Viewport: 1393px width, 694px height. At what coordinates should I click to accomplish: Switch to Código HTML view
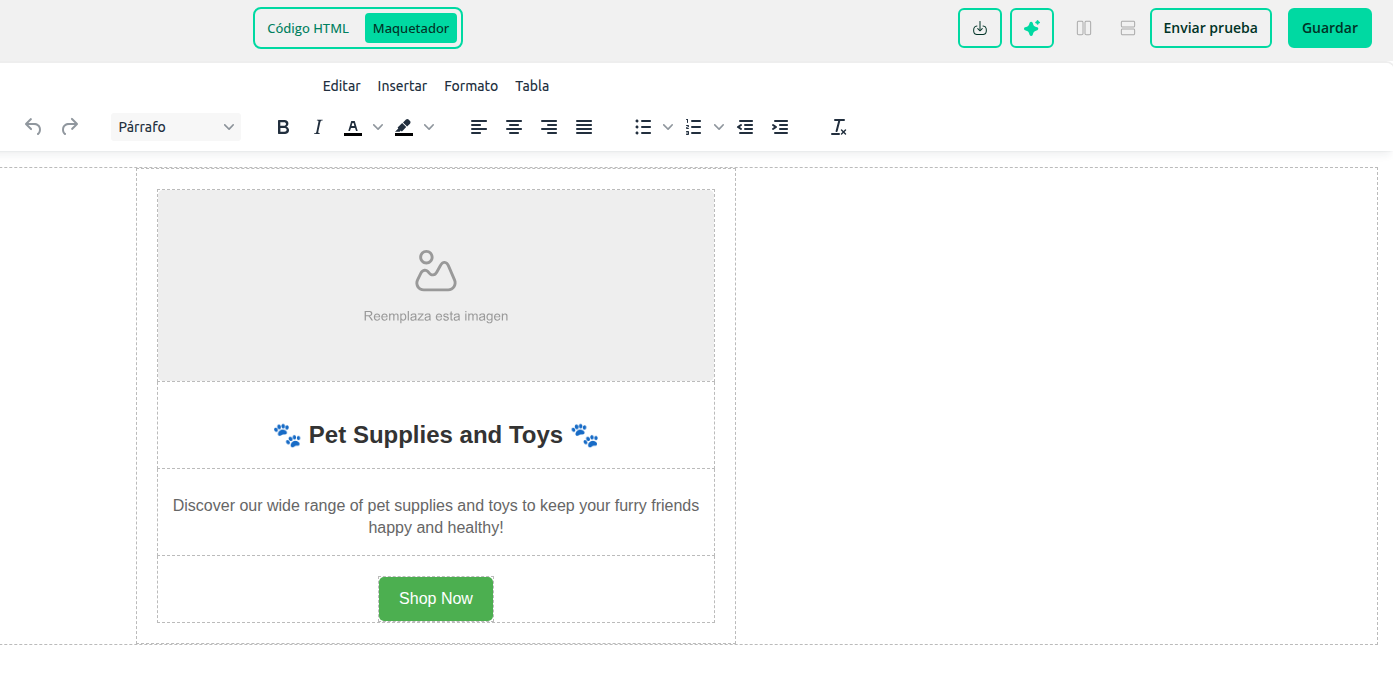tap(308, 28)
